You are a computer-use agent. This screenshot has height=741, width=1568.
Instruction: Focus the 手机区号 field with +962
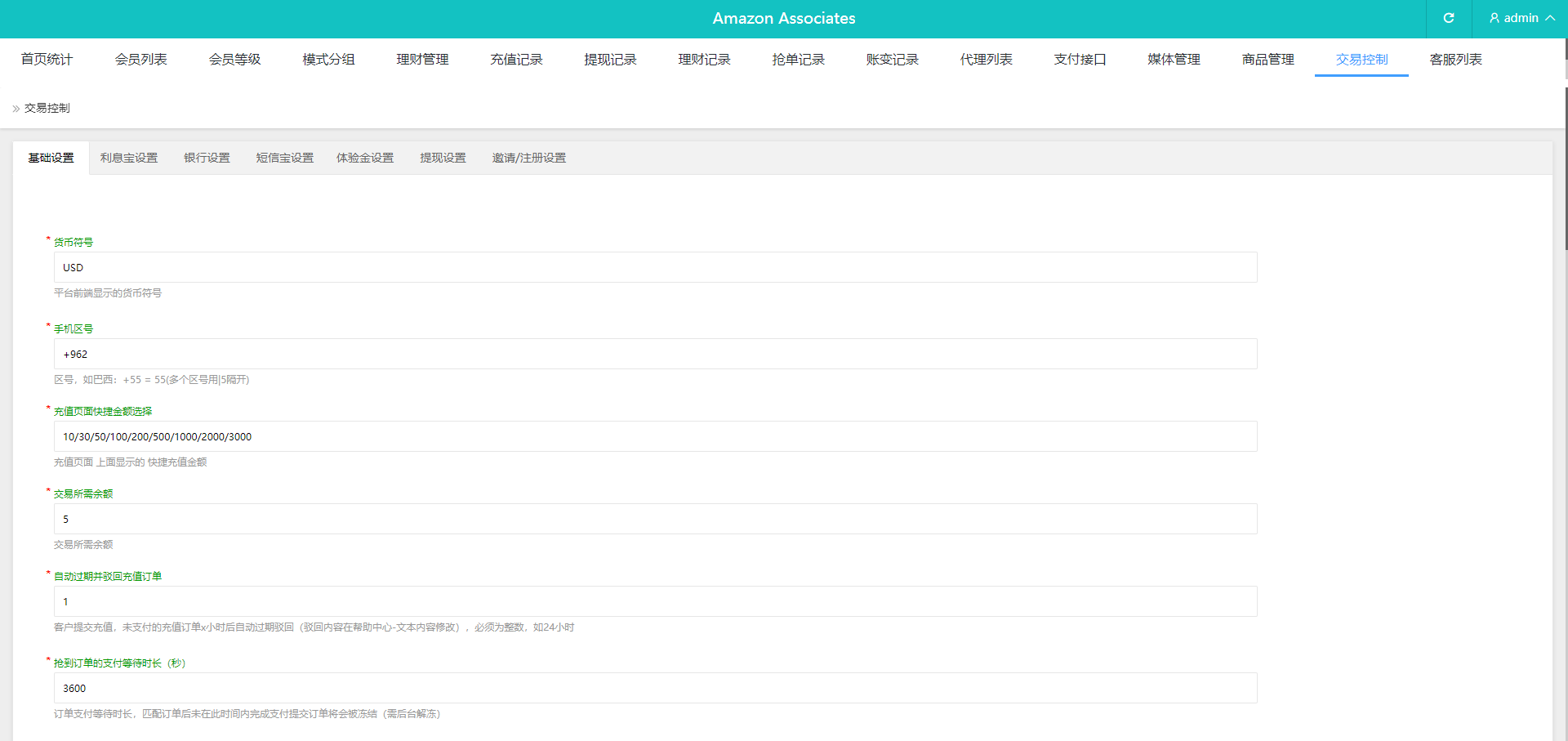[x=655, y=354]
